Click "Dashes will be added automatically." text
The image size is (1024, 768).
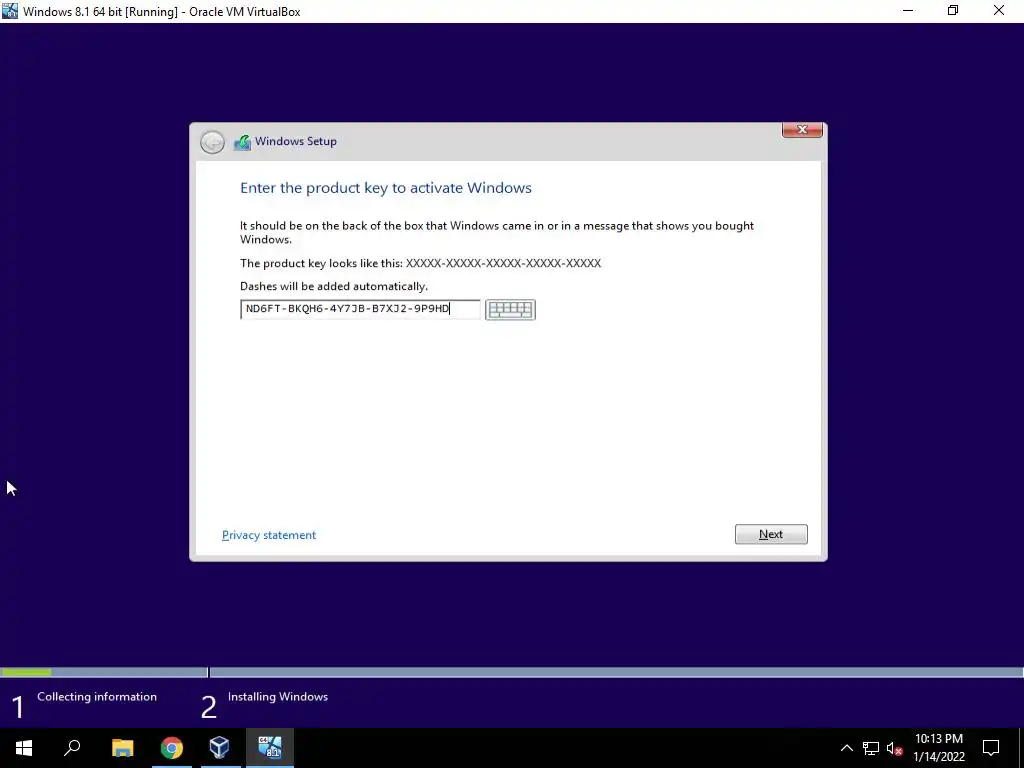[x=334, y=286]
